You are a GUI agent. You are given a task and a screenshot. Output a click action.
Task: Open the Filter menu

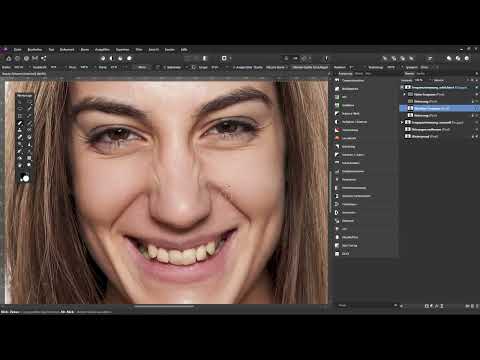(139, 50)
